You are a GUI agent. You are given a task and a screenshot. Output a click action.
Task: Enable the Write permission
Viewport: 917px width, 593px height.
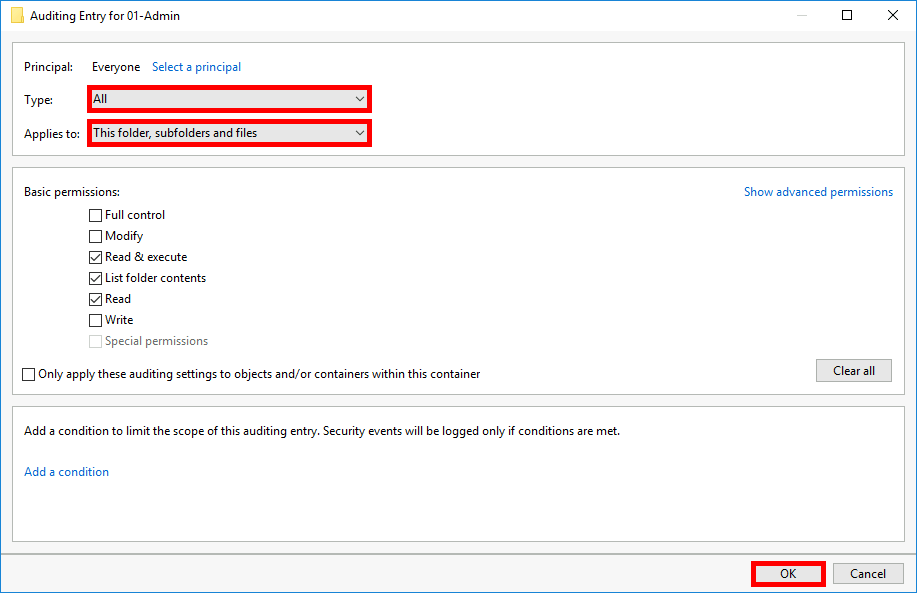click(95, 319)
